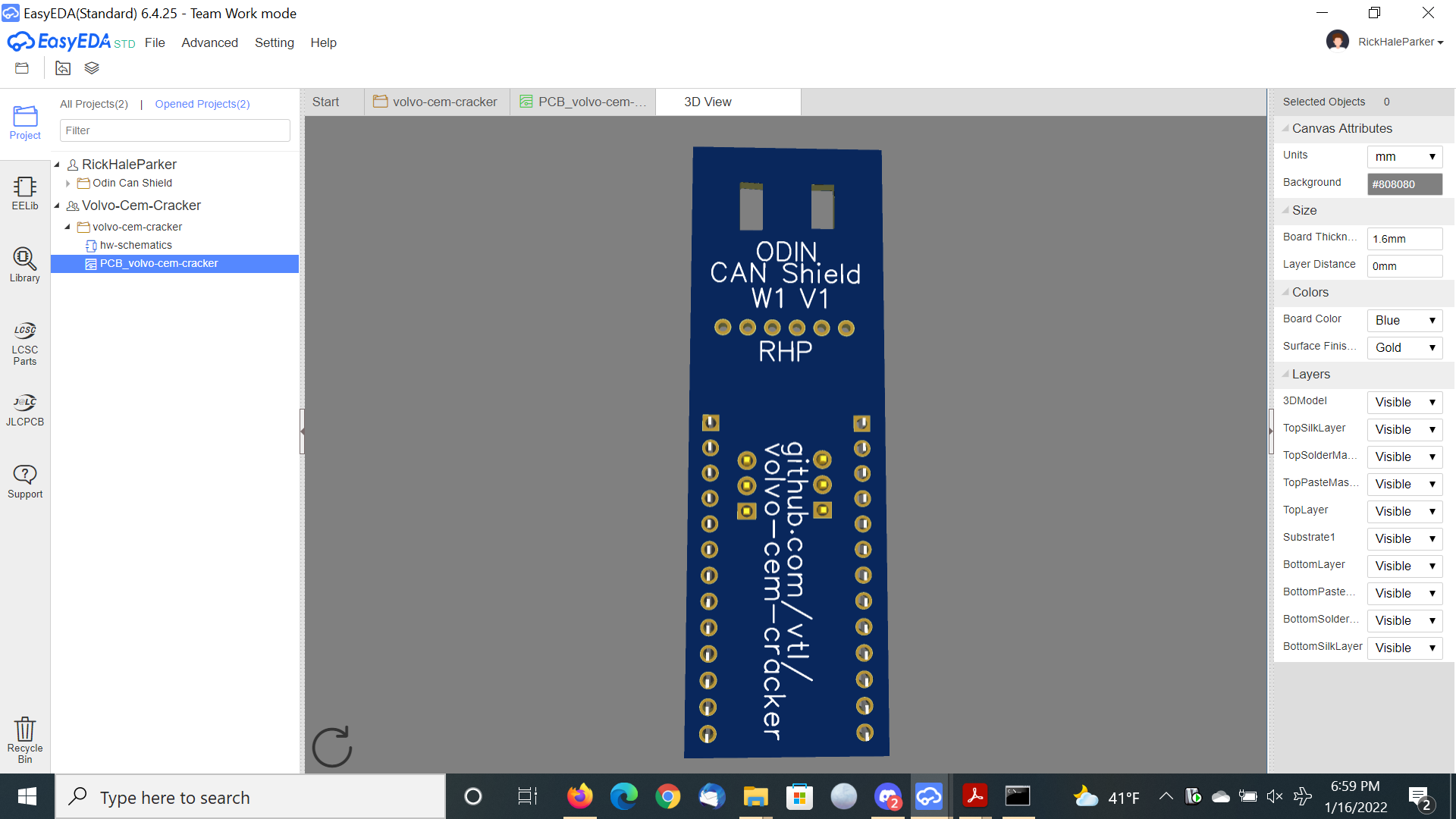Open the Surface Finish dropdown
This screenshot has height=819, width=1456.
(1404, 347)
